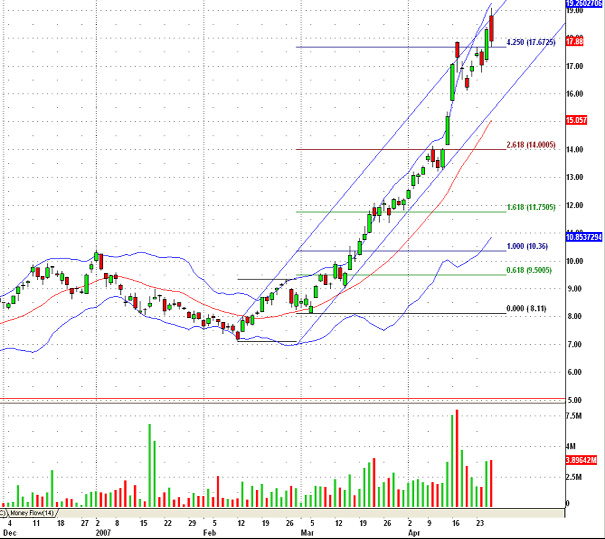This screenshot has height=539, width=605.
Task: Select the 1.618 (11.7505) Fibonacci label
Action: tap(531, 207)
